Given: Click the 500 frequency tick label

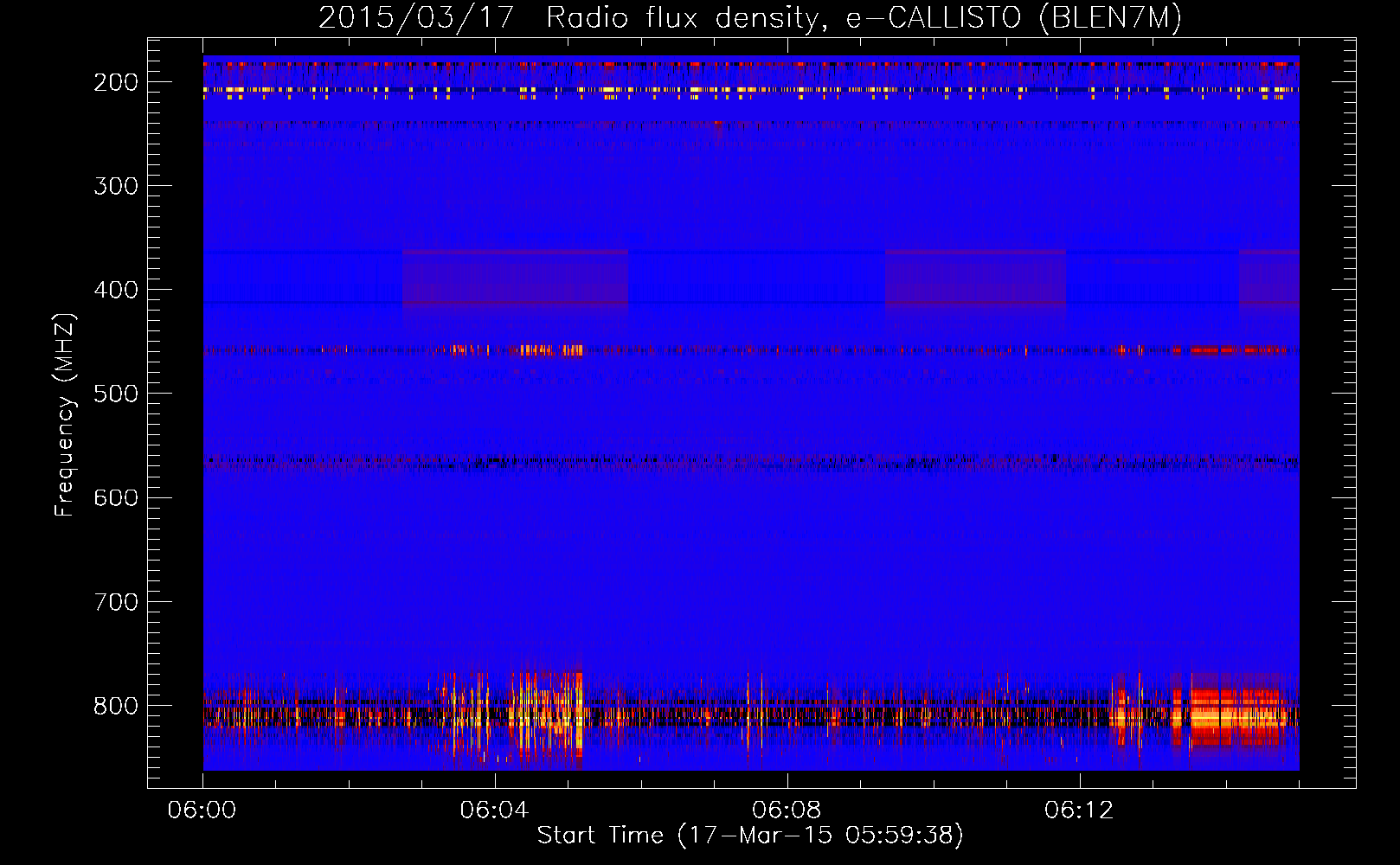Looking at the screenshot, I should 116,394.
